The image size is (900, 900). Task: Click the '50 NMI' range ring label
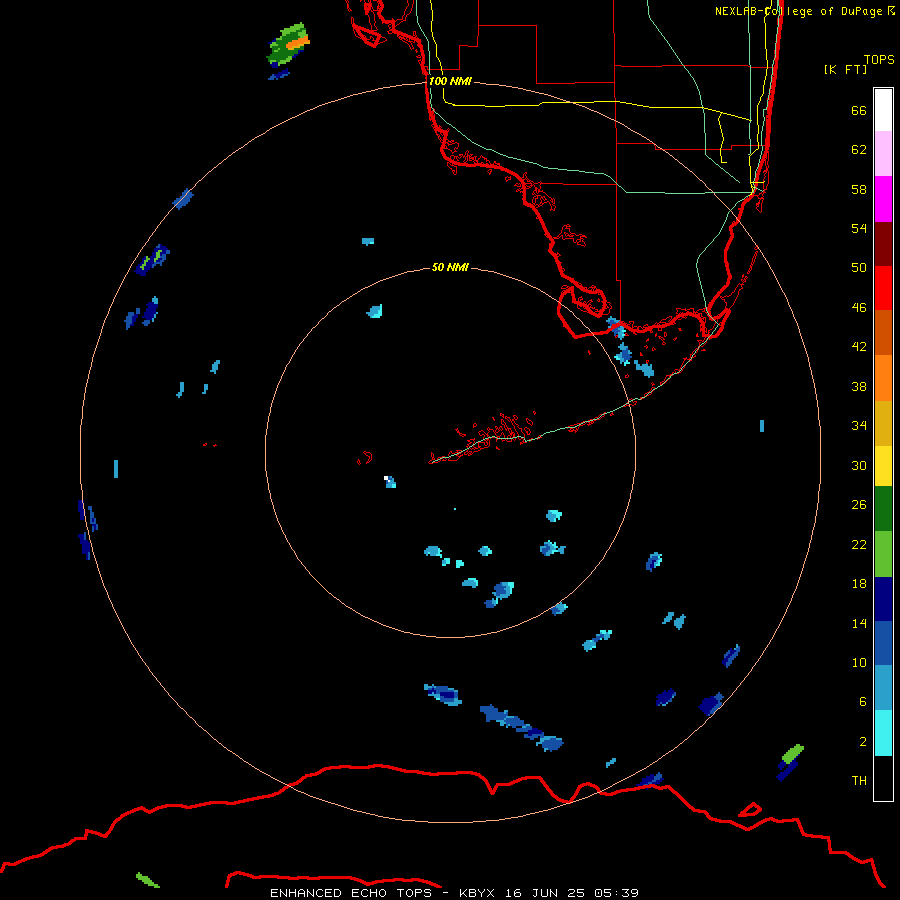(450, 267)
